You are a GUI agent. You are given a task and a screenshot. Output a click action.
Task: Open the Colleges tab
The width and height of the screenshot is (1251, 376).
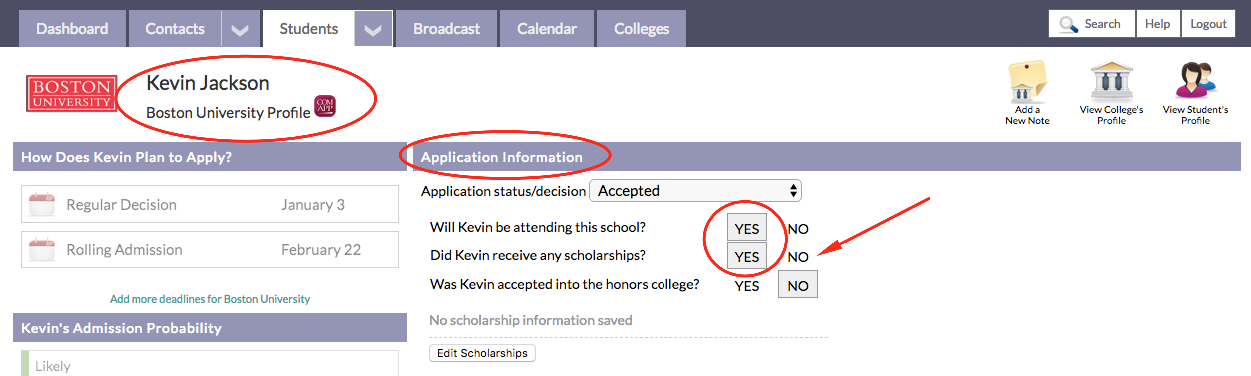(642, 29)
